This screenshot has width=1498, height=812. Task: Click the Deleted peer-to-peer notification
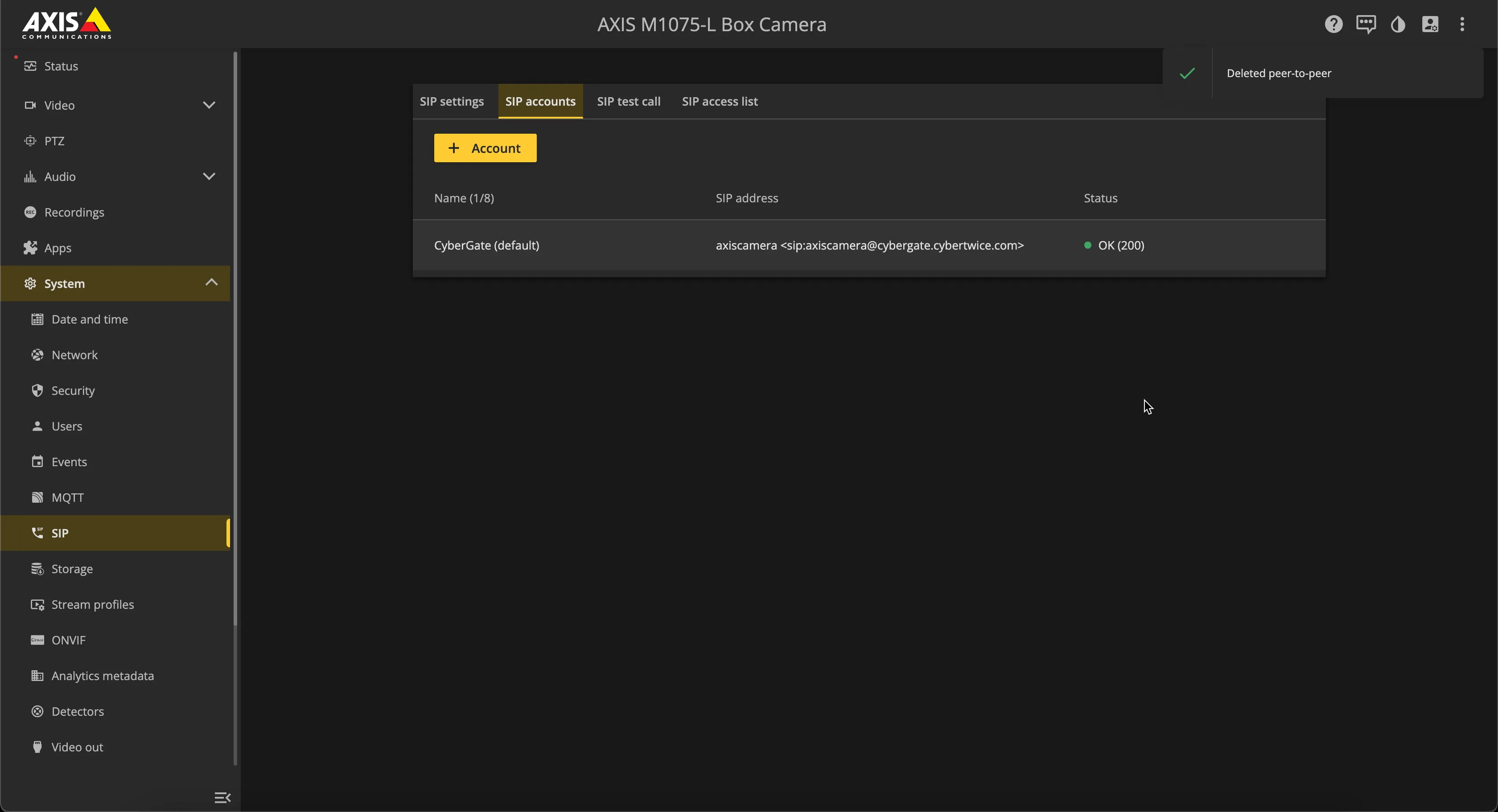click(1323, 73)
